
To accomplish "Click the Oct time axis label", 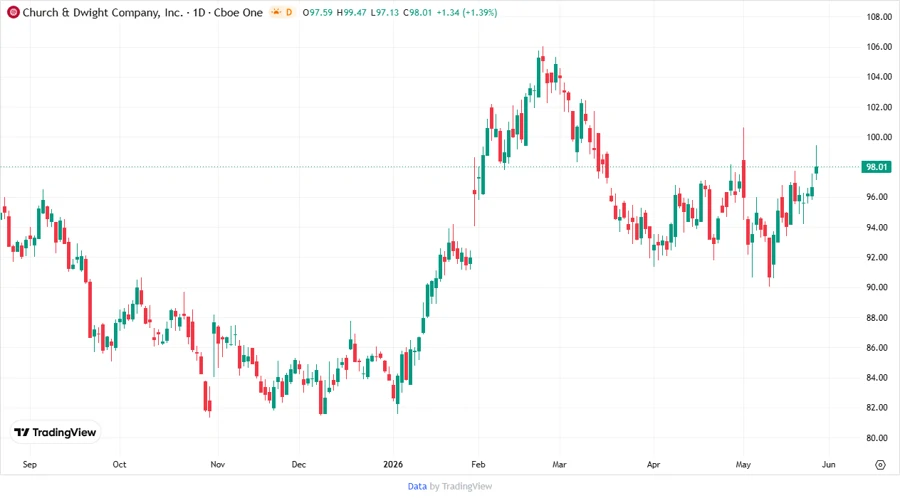I will pos(119,464).
